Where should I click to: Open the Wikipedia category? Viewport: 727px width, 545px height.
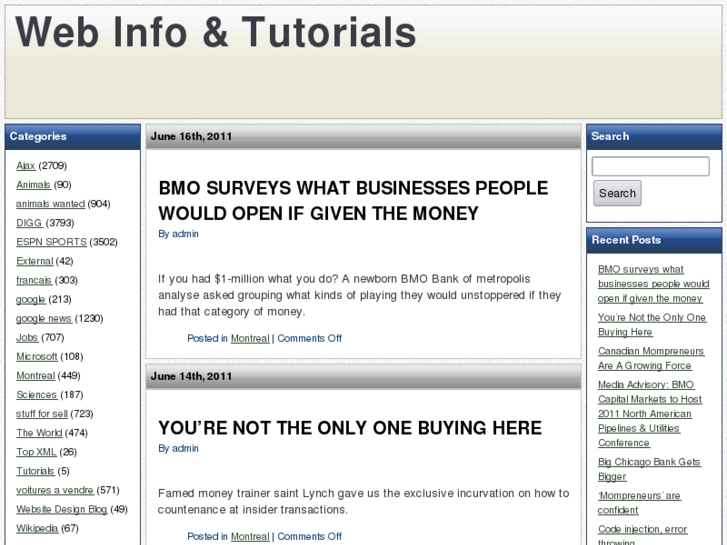37,528
